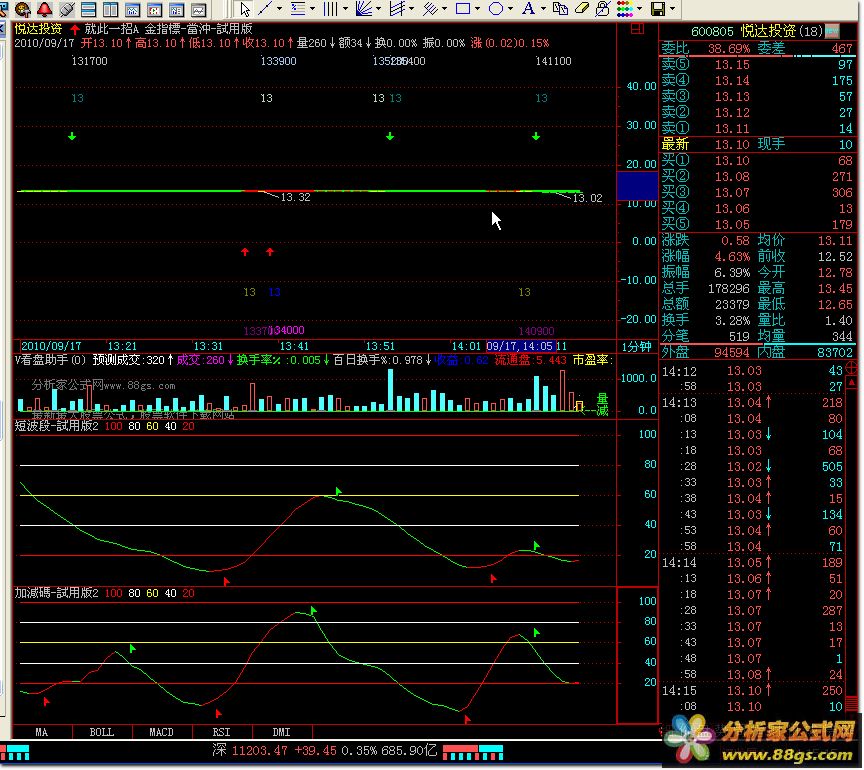Click the red alarm bell icon

tap(45, 9)
